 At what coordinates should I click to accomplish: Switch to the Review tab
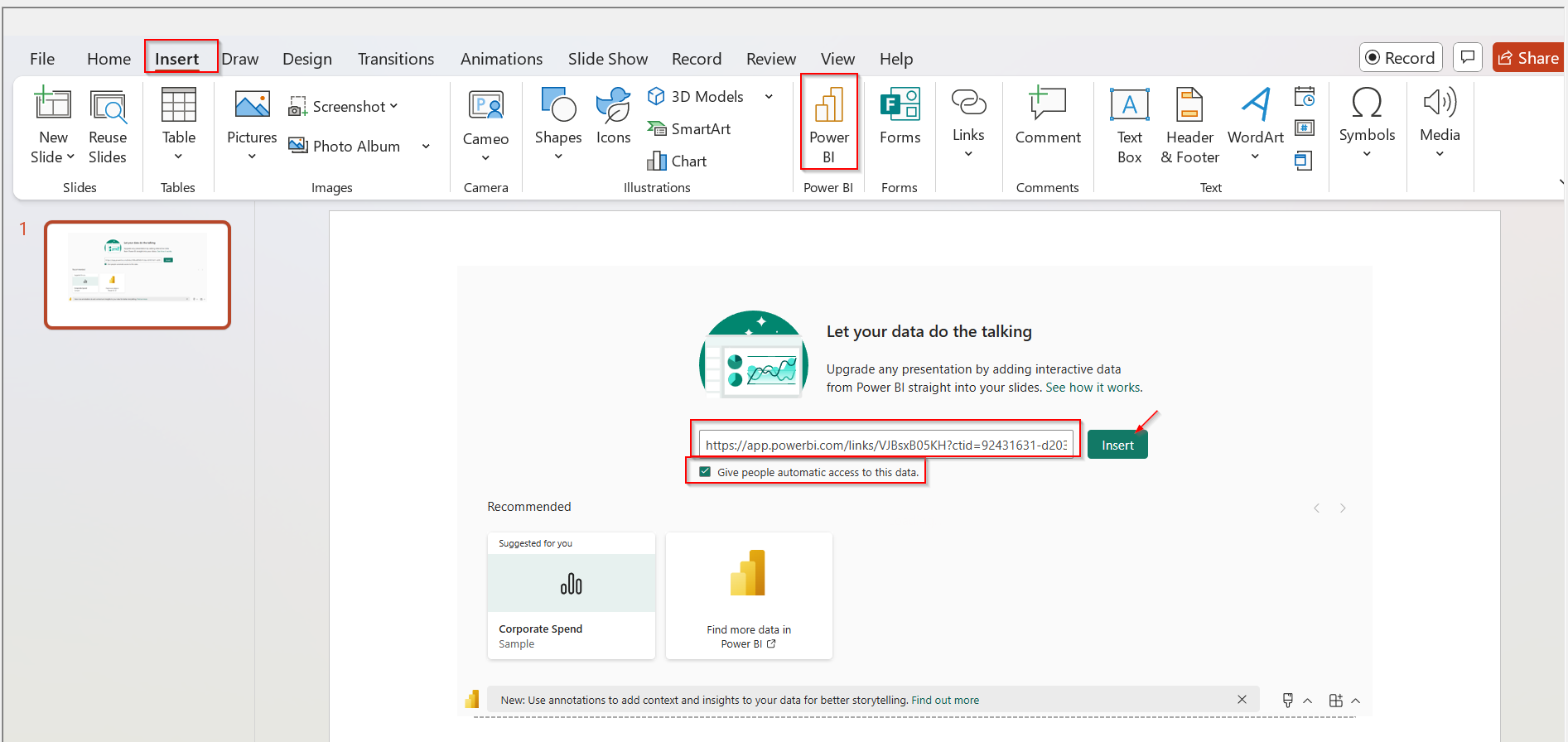pyautogui.click(x=770, y=59)
